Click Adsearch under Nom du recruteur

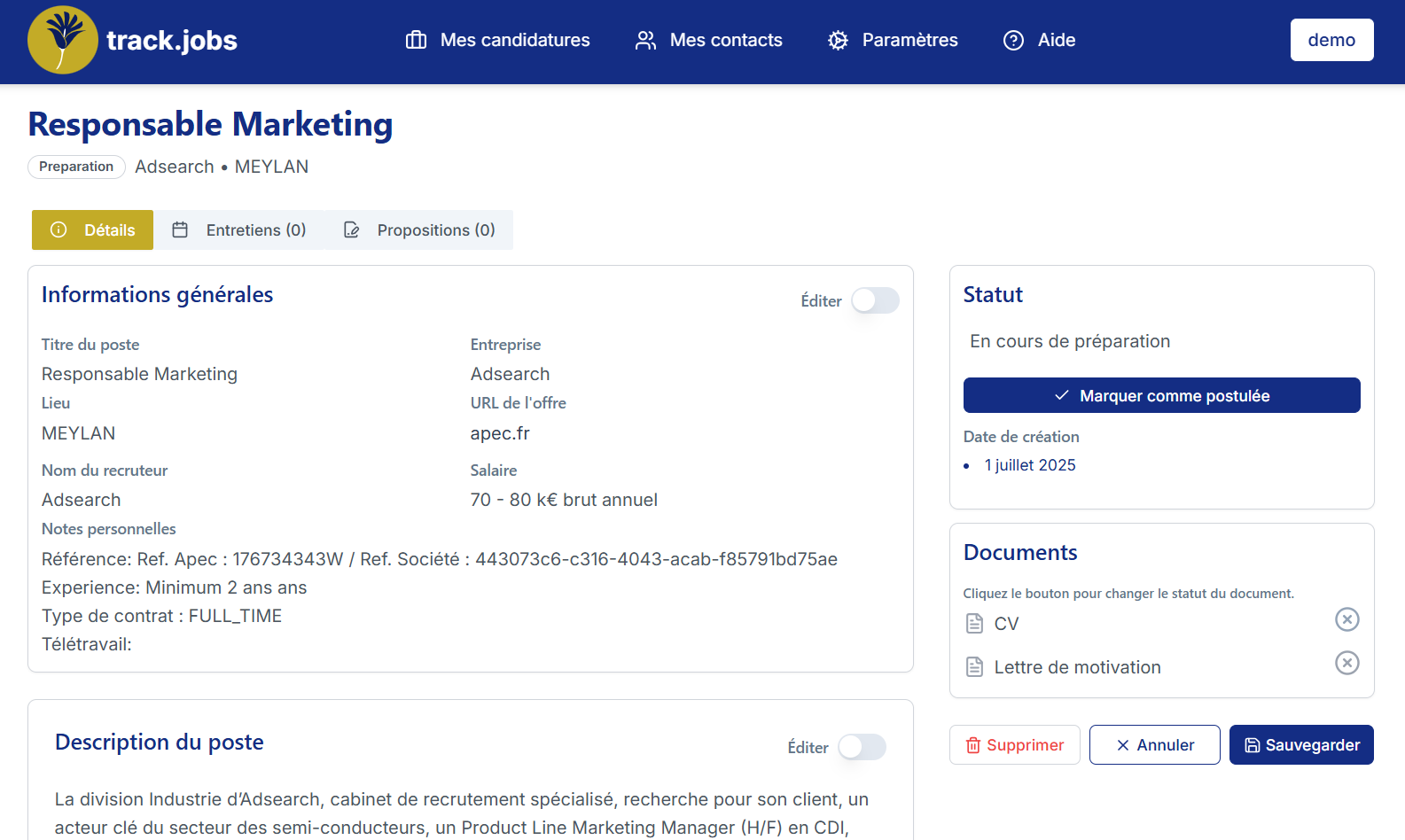coord(81,500)
